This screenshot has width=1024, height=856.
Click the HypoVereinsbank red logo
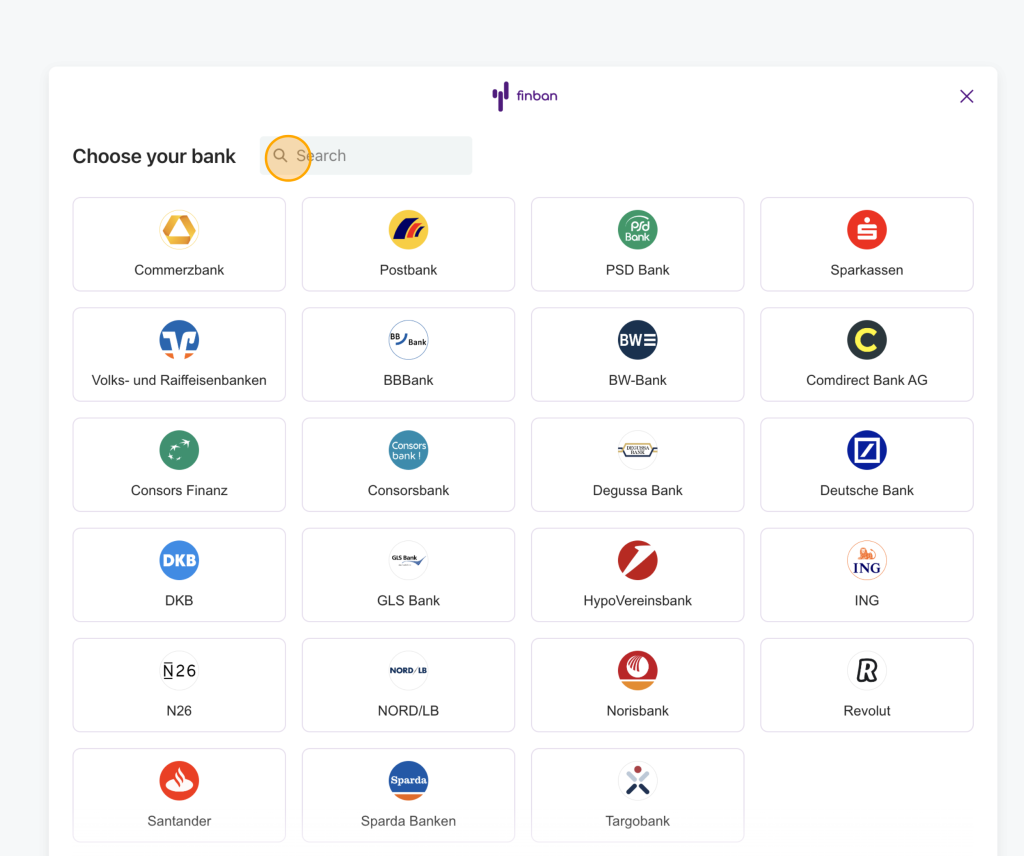pos(637,561)
